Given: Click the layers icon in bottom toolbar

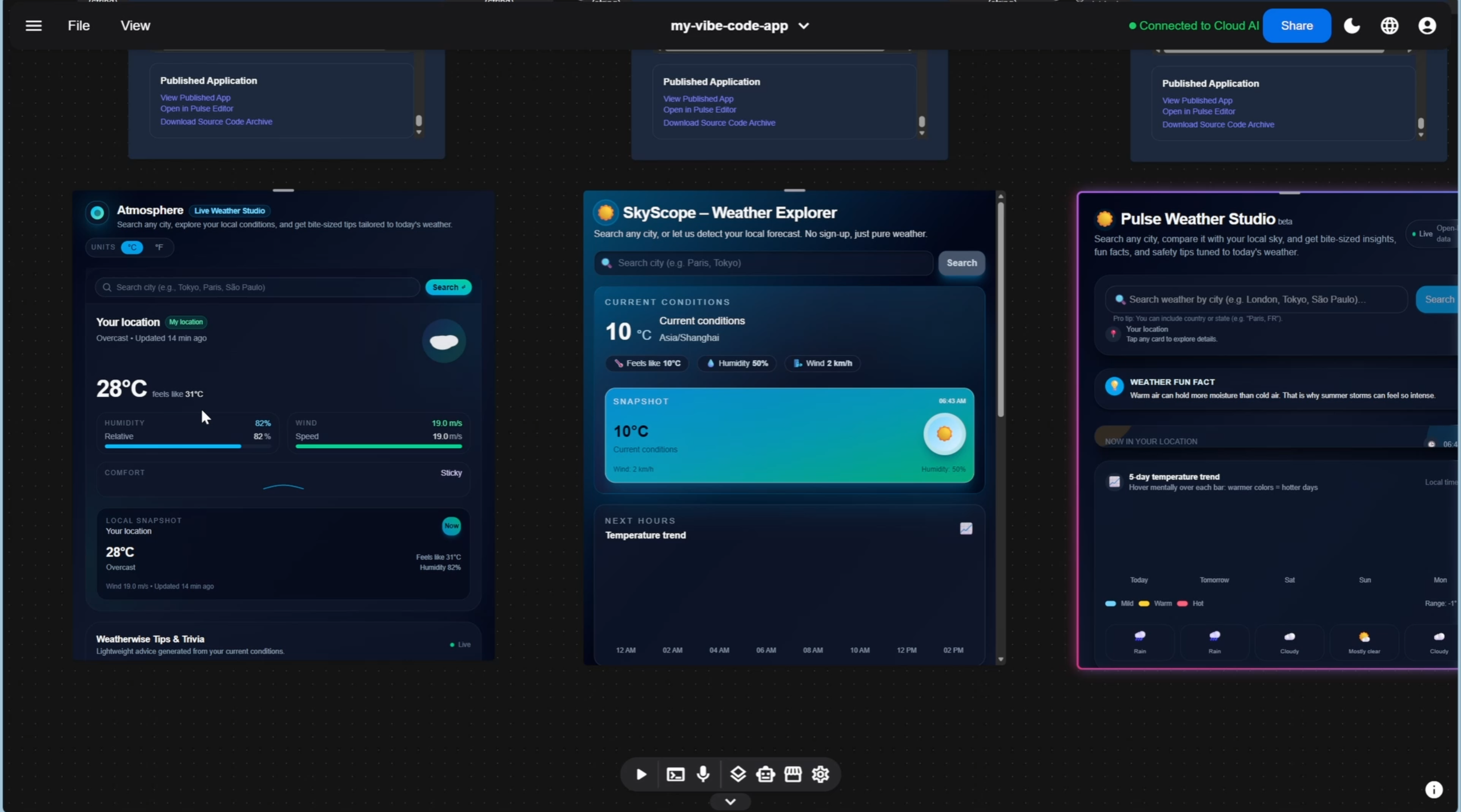Looking at the screenshot, I should coord(738,774).
